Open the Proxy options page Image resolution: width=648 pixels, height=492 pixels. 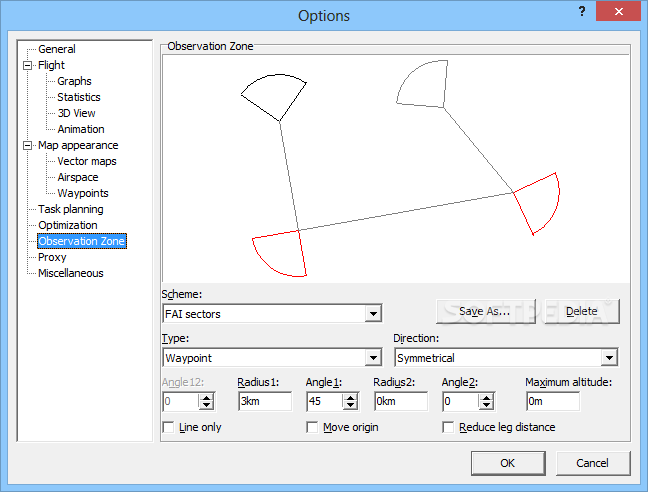[x=52, y=257]
